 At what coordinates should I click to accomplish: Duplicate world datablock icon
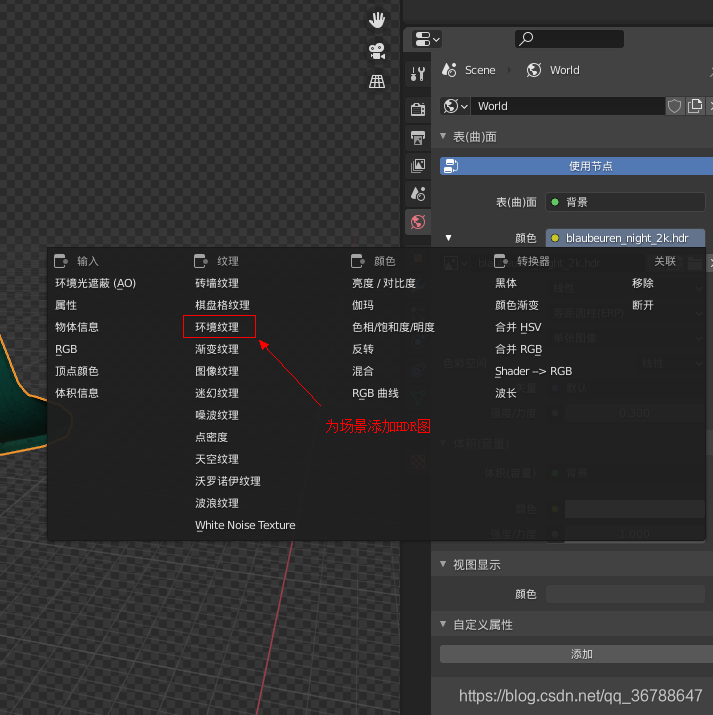tap(695, 106)
